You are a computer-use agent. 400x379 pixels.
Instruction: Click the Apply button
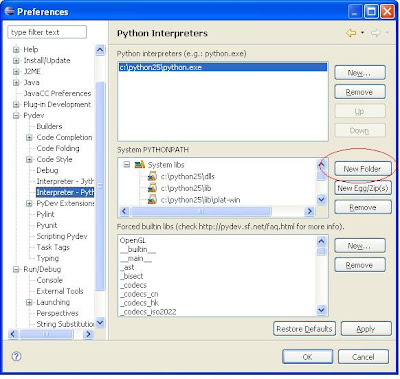[366, 329]
